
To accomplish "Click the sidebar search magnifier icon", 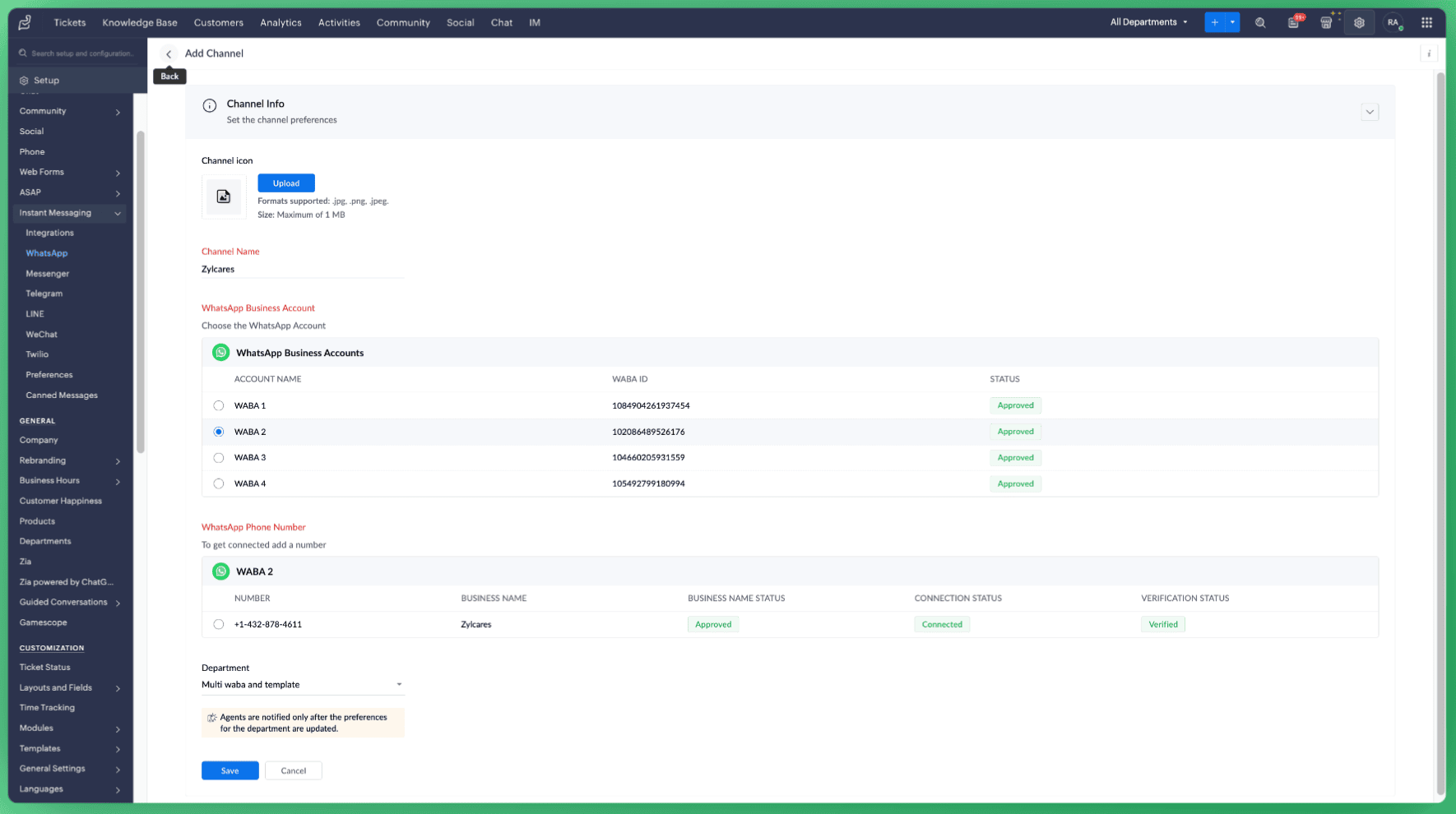I will tap(23, 53).
